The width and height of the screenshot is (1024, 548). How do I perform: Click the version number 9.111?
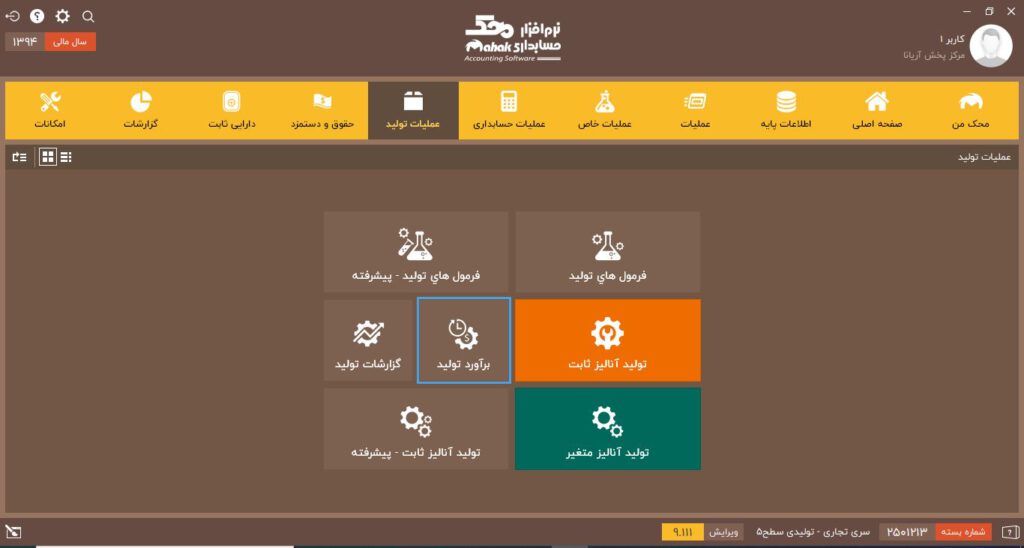tap(682, 532)
